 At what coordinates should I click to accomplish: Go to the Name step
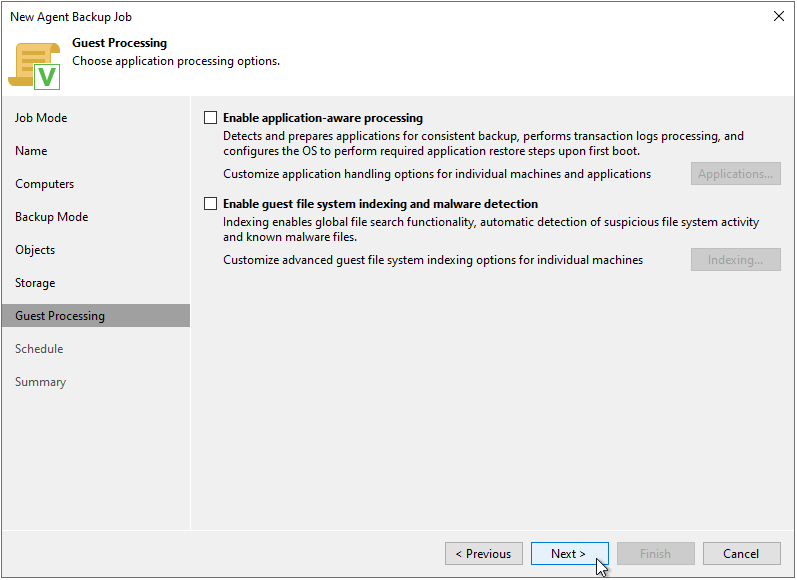click(x=31, y=151)
